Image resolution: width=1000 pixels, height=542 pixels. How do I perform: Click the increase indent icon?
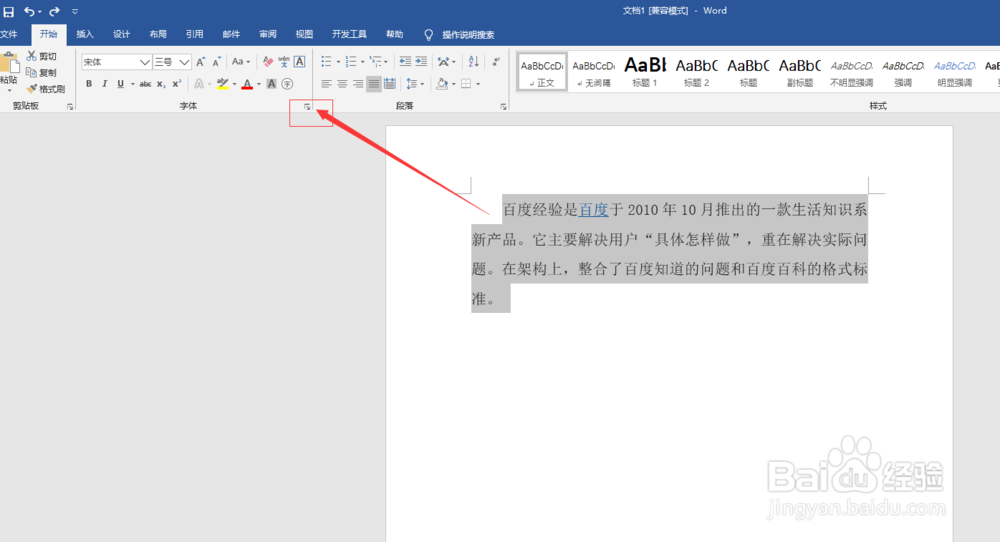pos(421,62)
